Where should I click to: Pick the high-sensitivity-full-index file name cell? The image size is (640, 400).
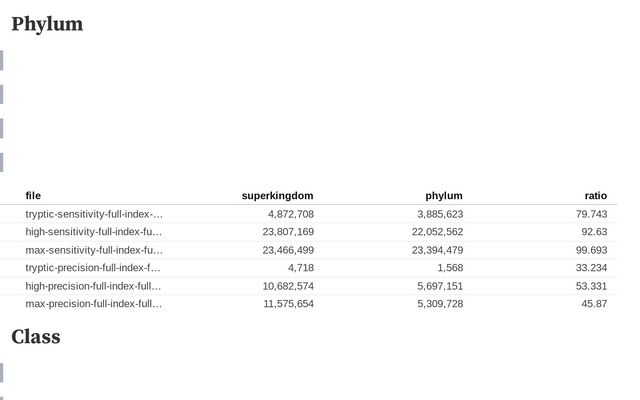(94, 232)
